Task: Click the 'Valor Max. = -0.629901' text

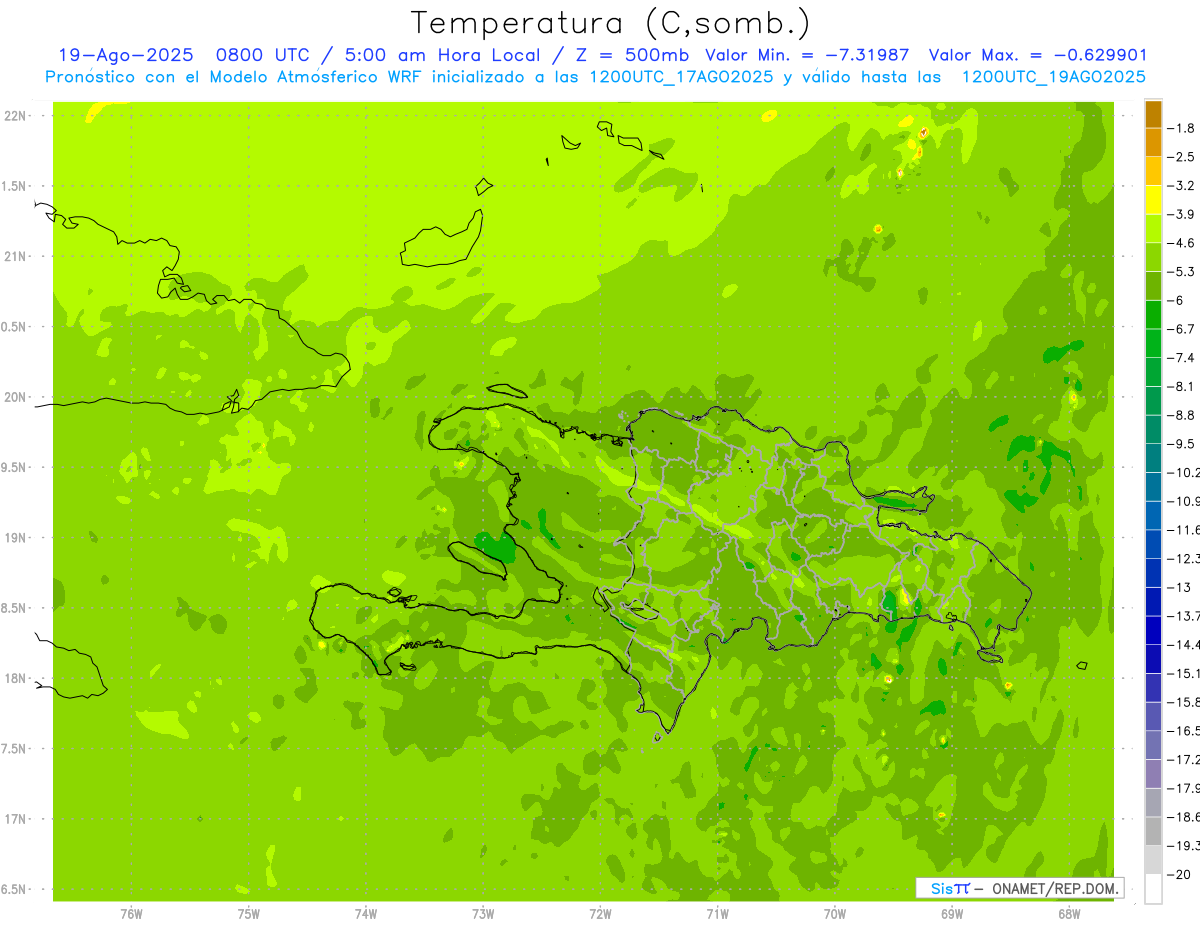Action: [1038, 55]
